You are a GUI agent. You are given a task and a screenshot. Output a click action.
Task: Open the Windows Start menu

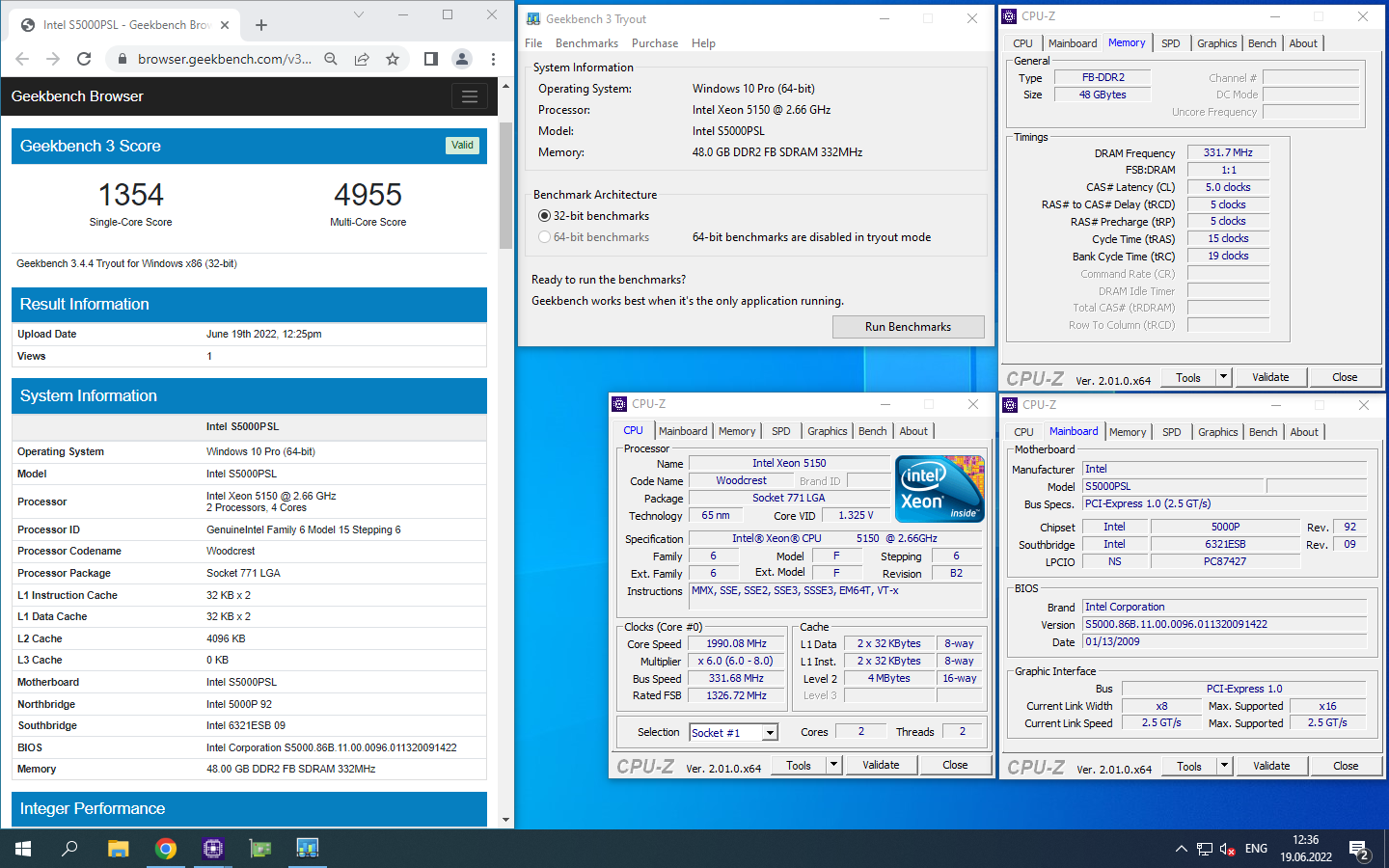[x=23, y=849]
